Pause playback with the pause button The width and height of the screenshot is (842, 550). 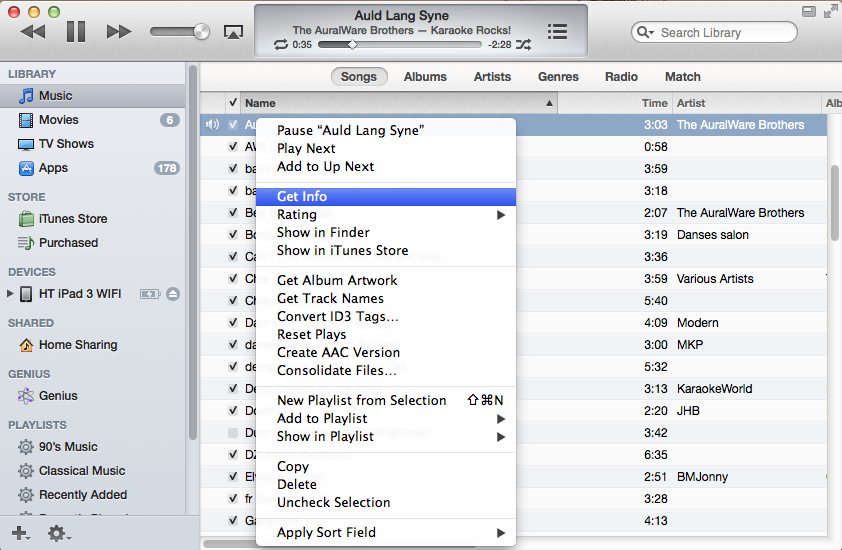click(76, 32)
